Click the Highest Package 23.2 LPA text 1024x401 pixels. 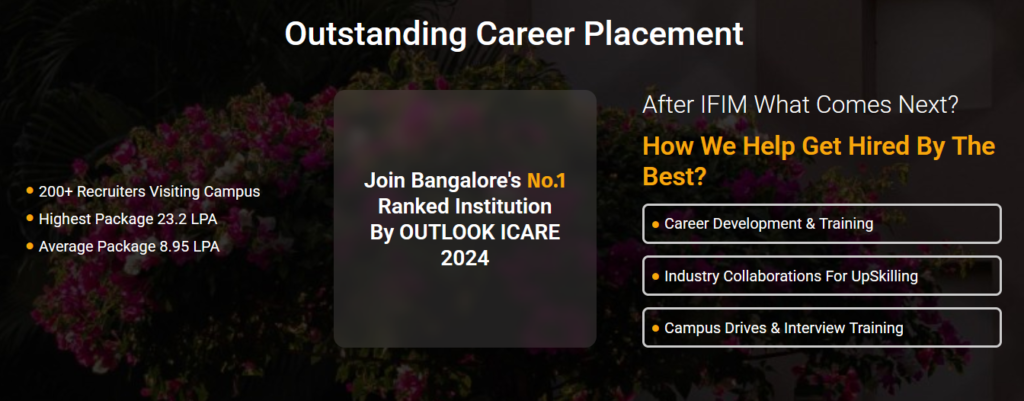(x=128, y=219)
